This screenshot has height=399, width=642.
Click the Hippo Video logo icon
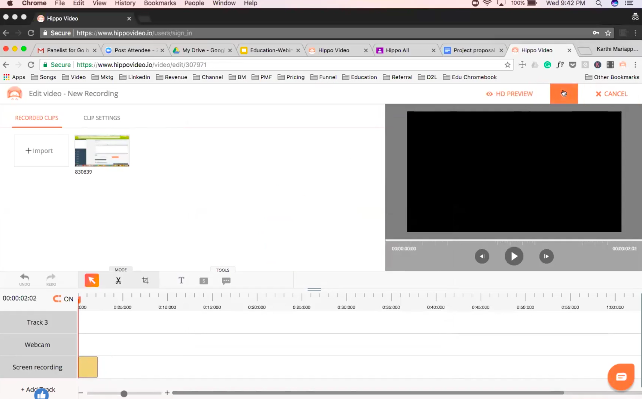click(x=15, y=93)
